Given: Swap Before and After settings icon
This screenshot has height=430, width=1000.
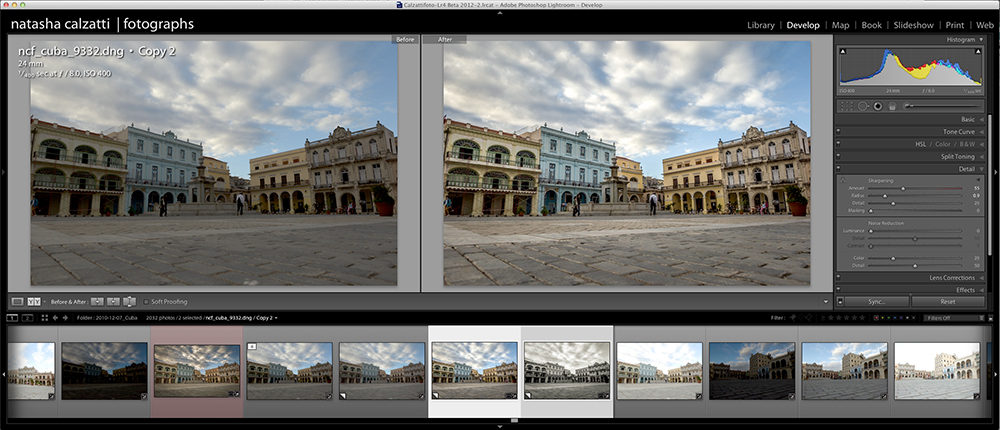Looking at the screenshot, I should [x=129, y=302].
